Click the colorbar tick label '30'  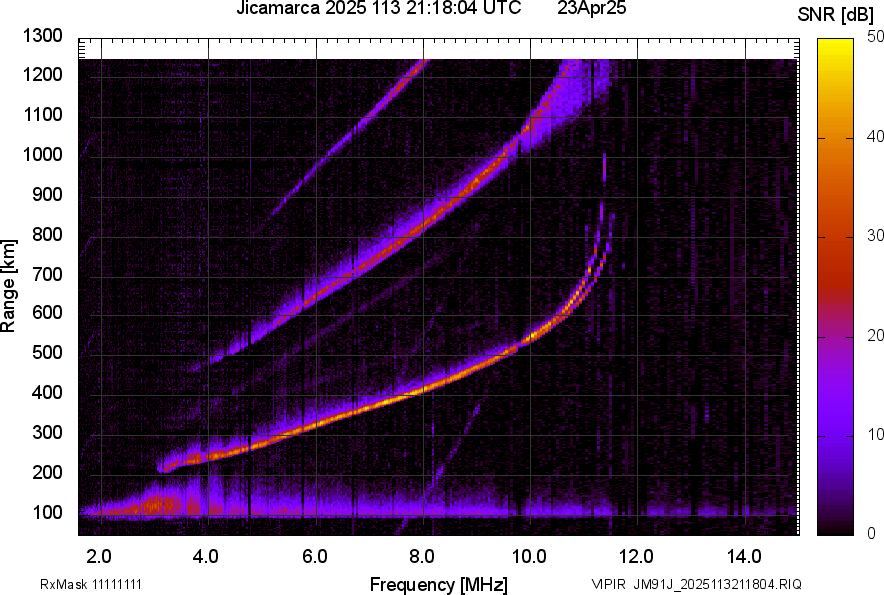tap(876, 236)
